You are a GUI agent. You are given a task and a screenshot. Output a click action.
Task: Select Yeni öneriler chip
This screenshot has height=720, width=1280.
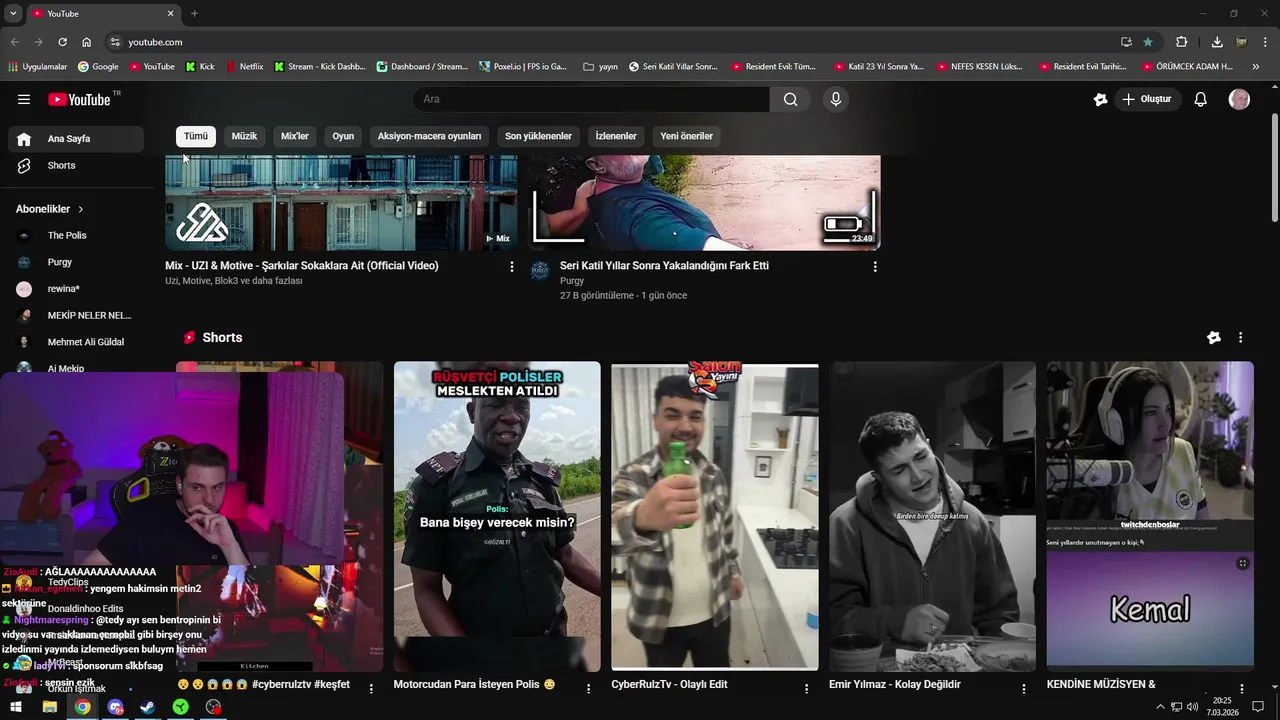pos(687,136)
